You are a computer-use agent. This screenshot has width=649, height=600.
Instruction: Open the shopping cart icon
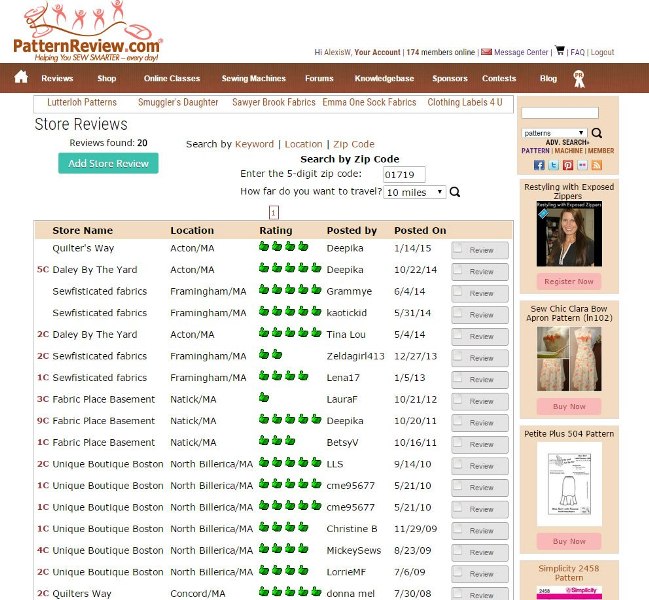[560, 50]
